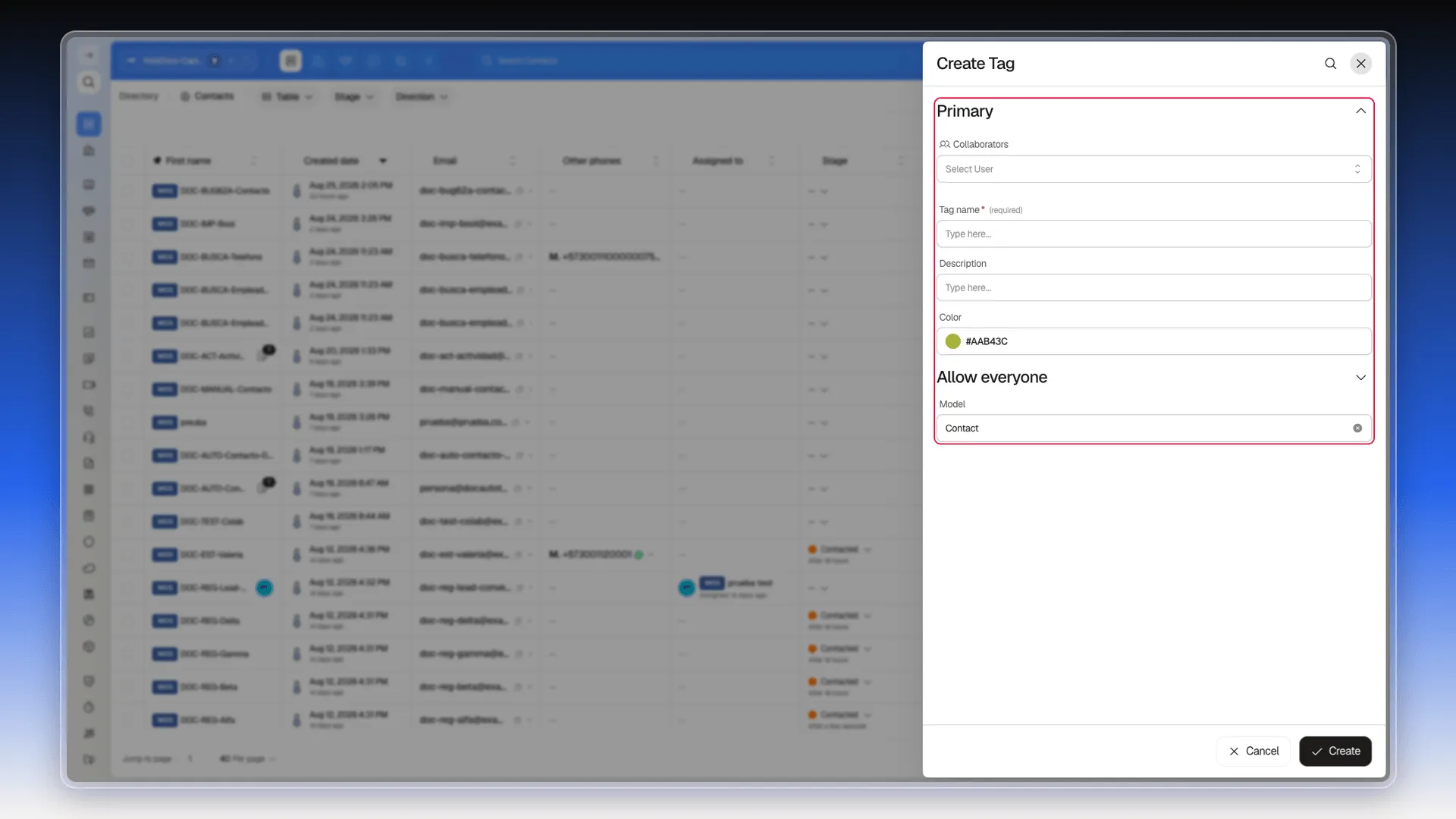The width and height of the screenshot is (1456, 819).
Task: Click the Email column header
Action: point(445,161)
